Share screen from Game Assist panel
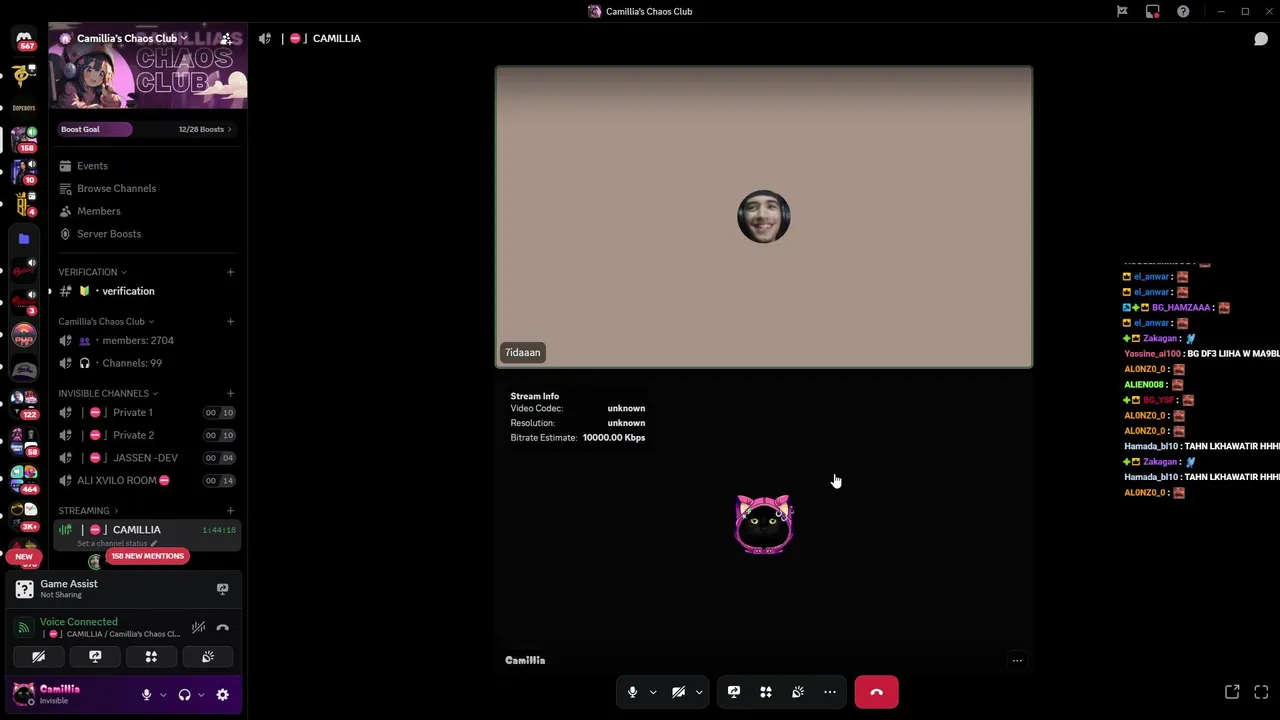 click(222, 589)
